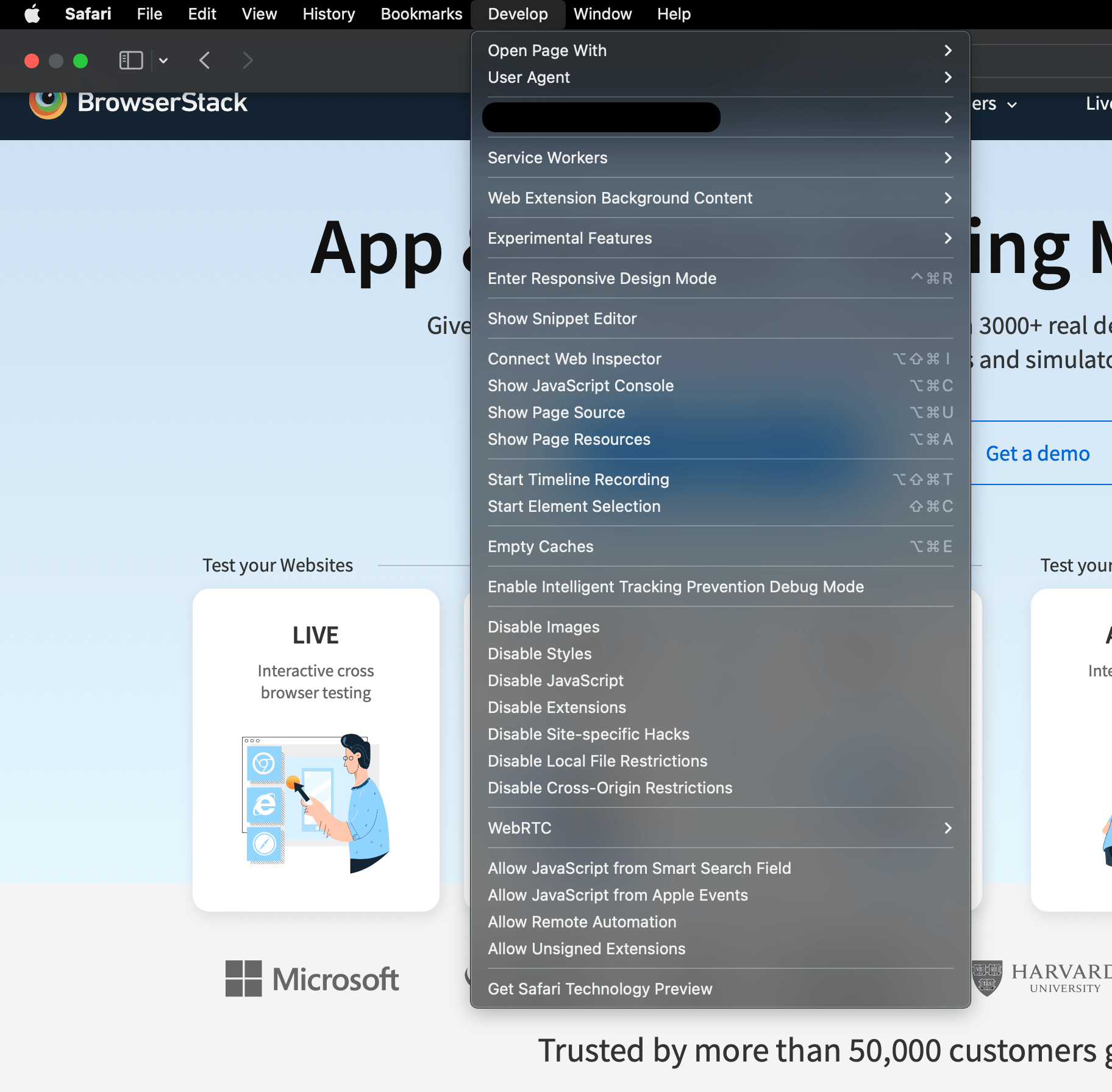Choose Show JavaScript Console
Image resolution: width=1112 pixels, height=1092 pixels.
click(x=580, y=385)
